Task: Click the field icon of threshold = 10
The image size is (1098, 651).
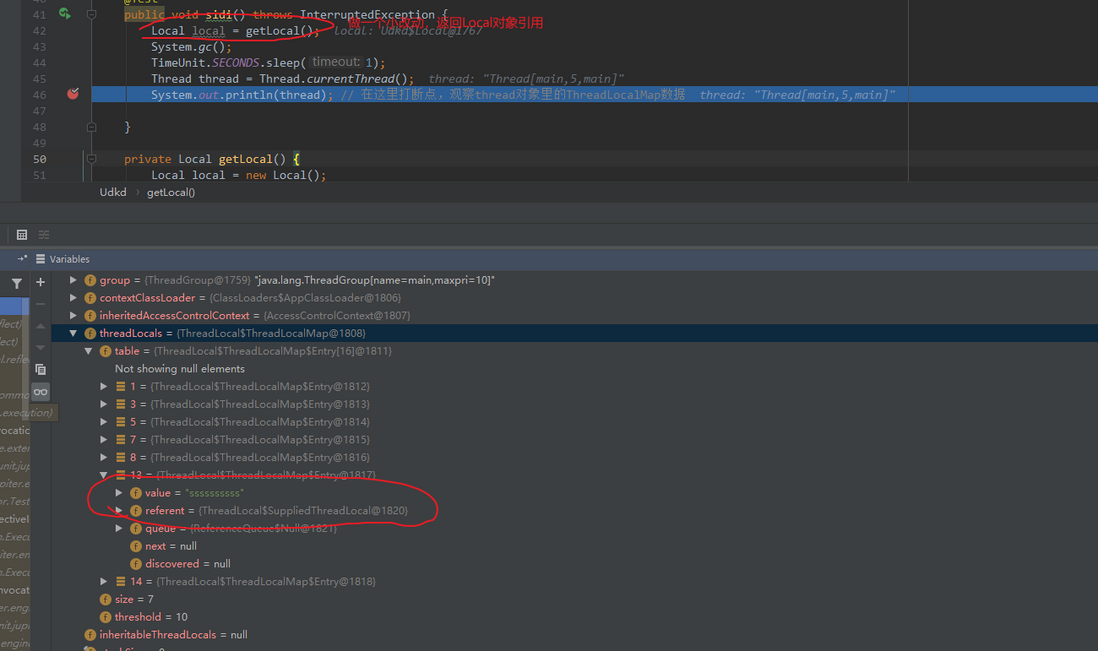Action: tap(105, 617)
